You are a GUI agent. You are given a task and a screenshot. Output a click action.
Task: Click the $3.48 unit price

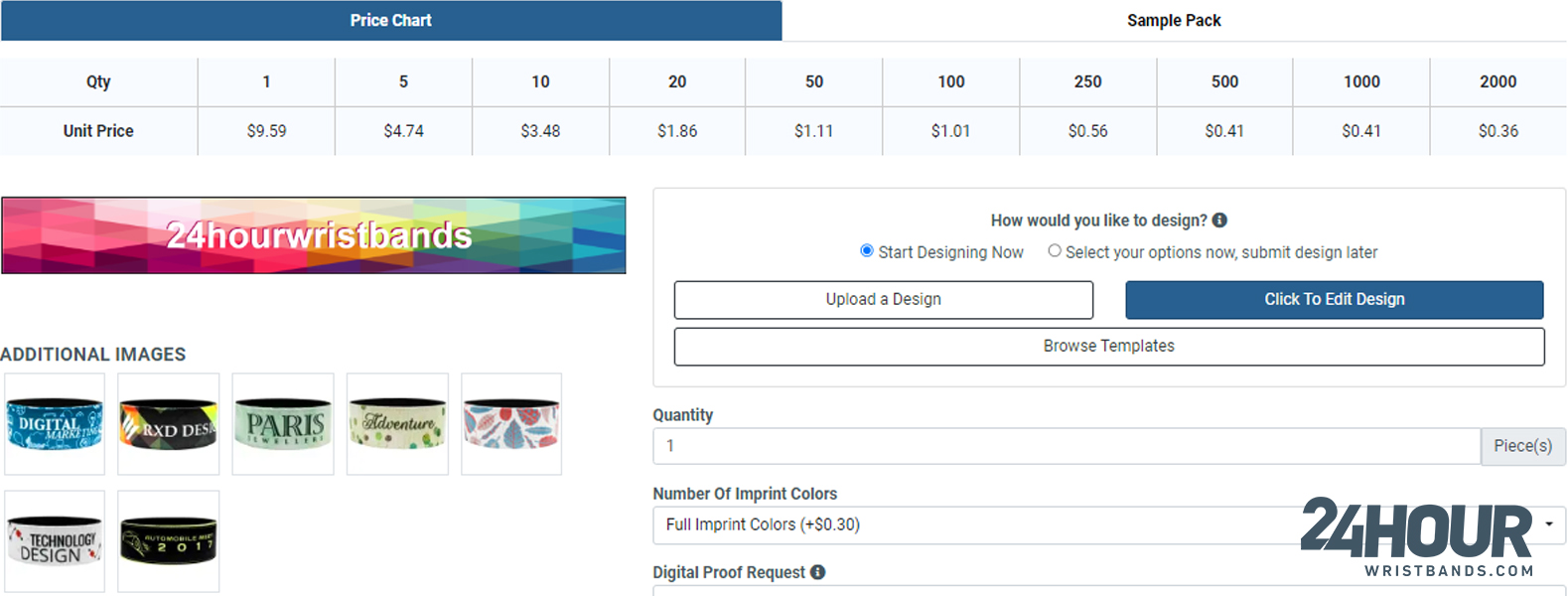540,131
